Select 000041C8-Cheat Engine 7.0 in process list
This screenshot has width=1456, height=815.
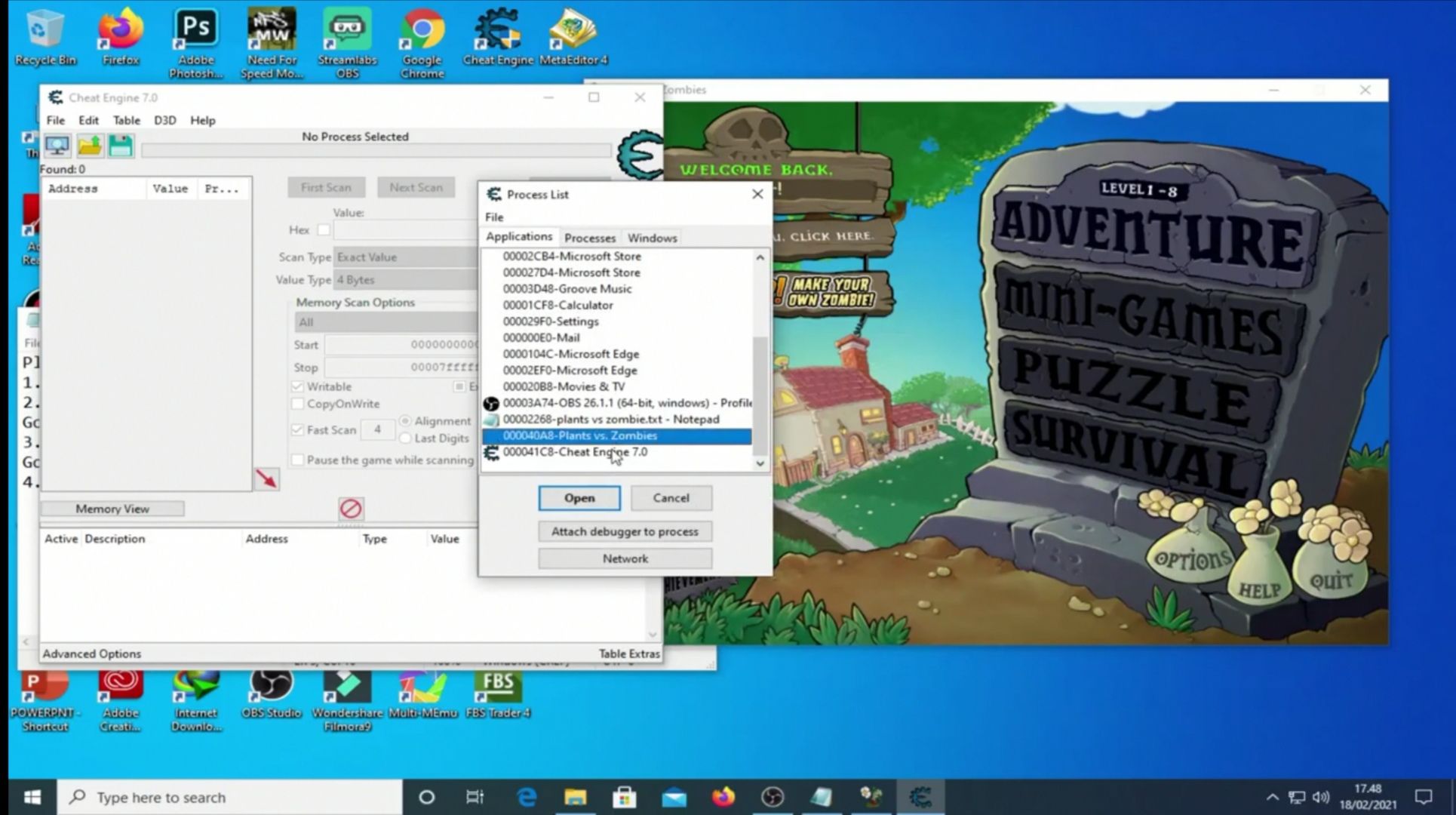pos(617,452)
